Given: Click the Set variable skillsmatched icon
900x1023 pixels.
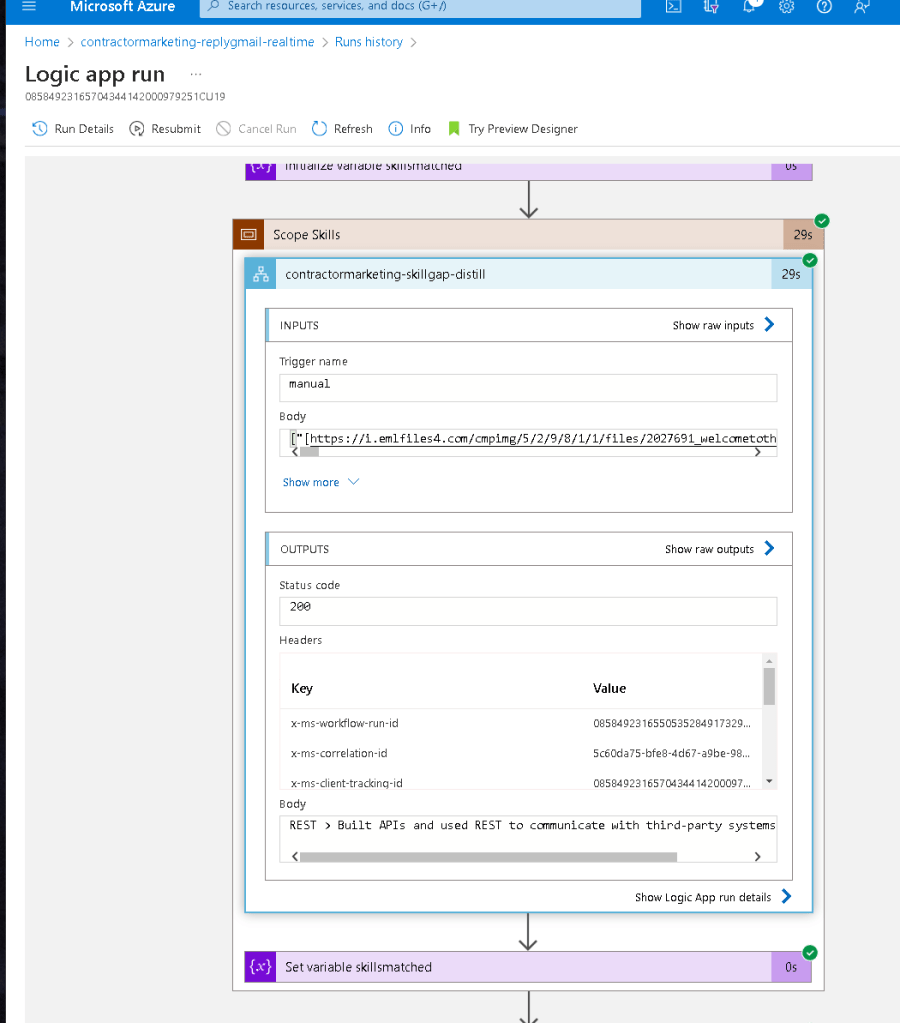Looking at the screenshot, I should [260, 966].
